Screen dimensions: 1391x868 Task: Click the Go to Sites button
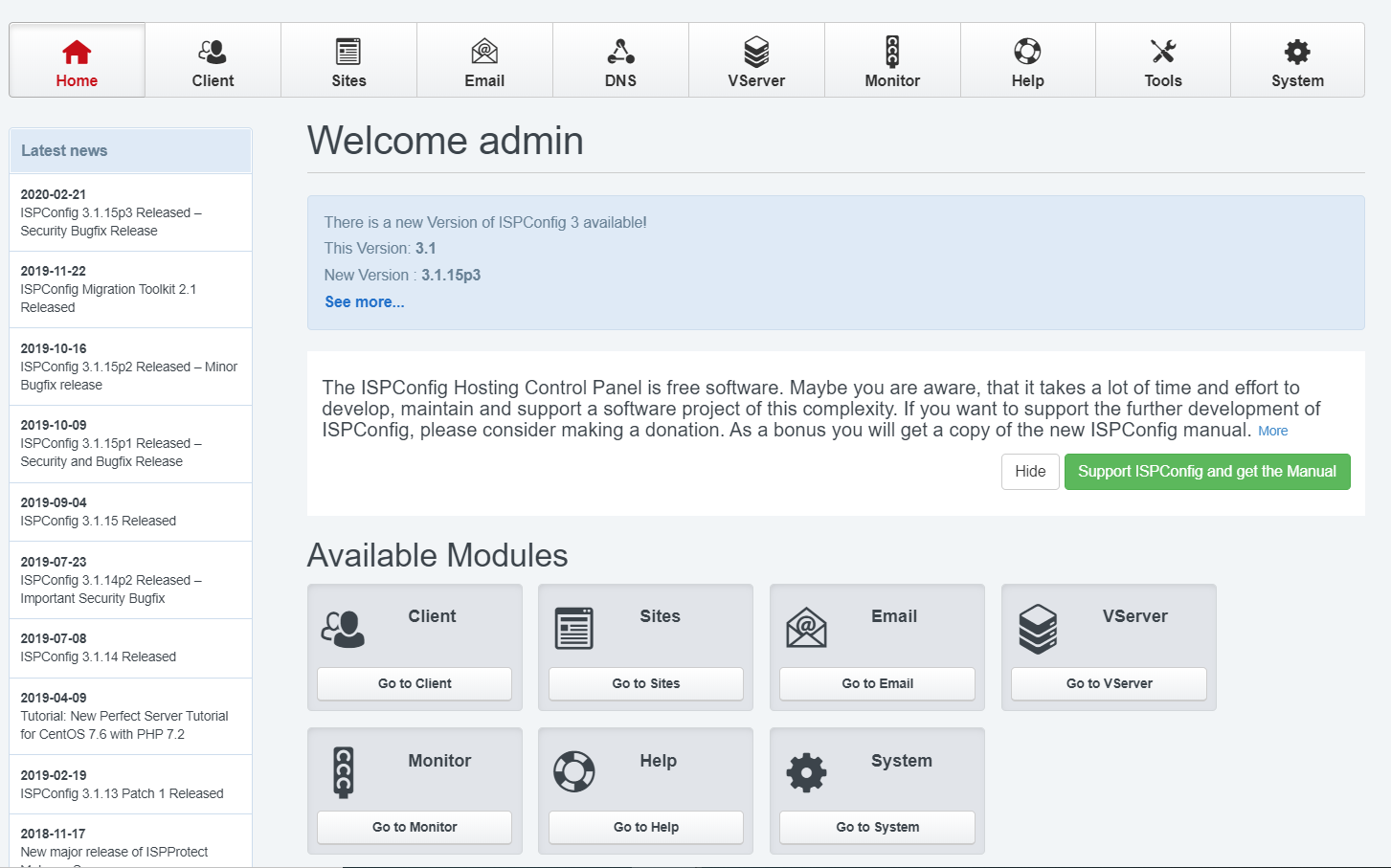click(646, 683)
